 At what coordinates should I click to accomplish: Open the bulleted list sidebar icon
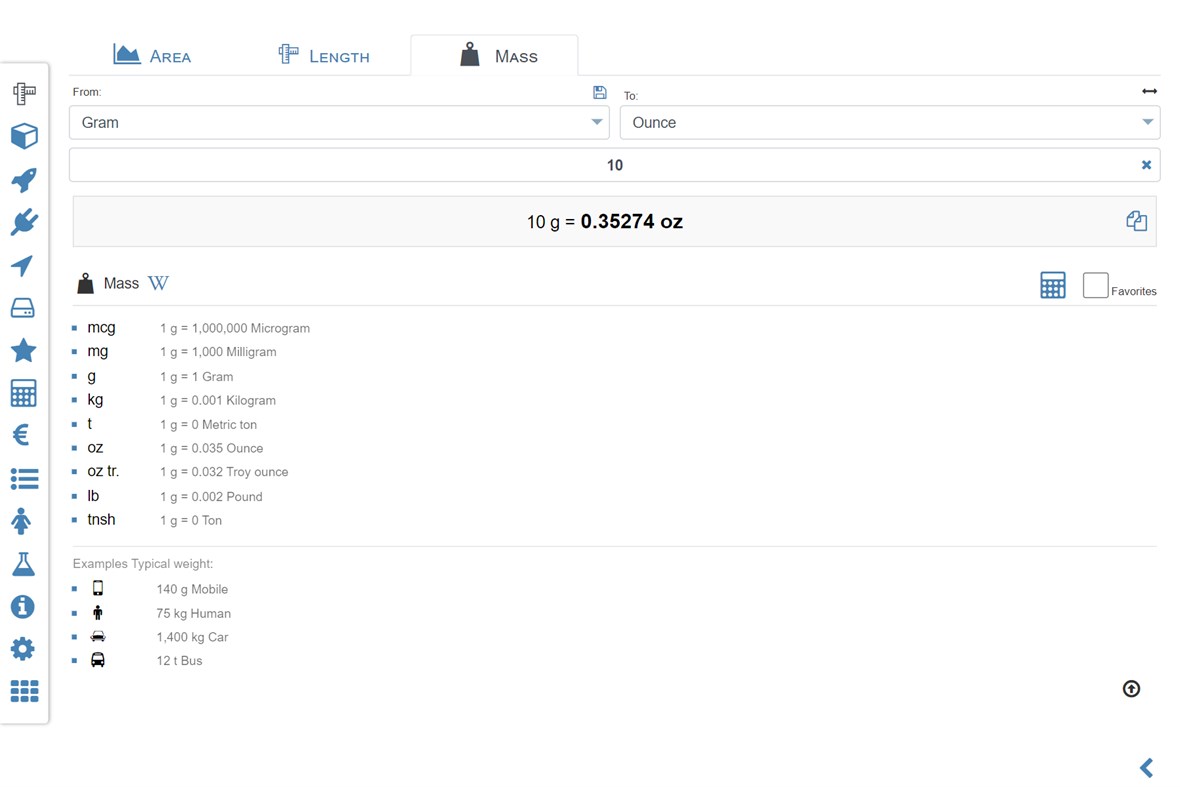(x=24, y=479)
